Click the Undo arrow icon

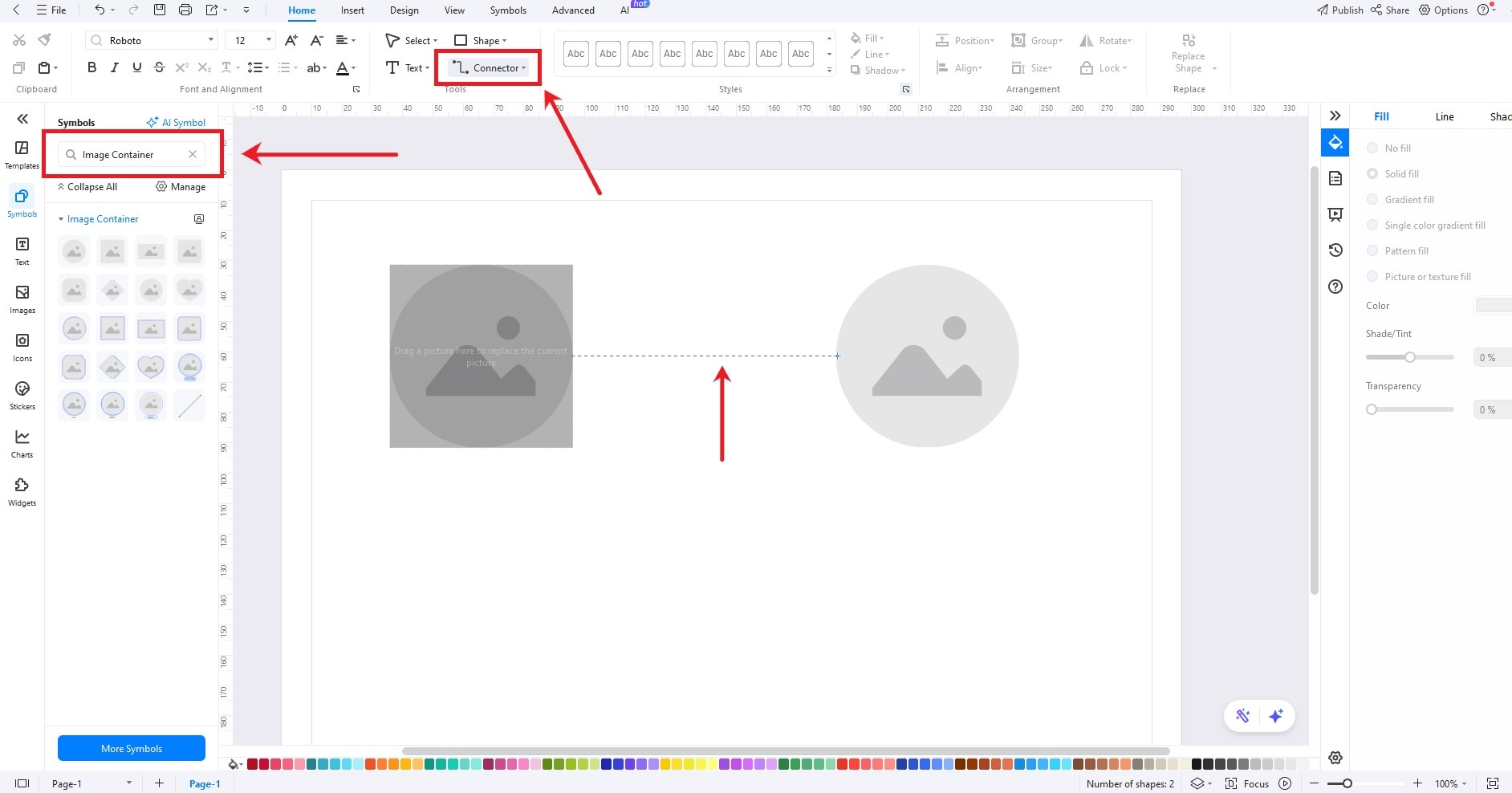(x=99, y=10)
